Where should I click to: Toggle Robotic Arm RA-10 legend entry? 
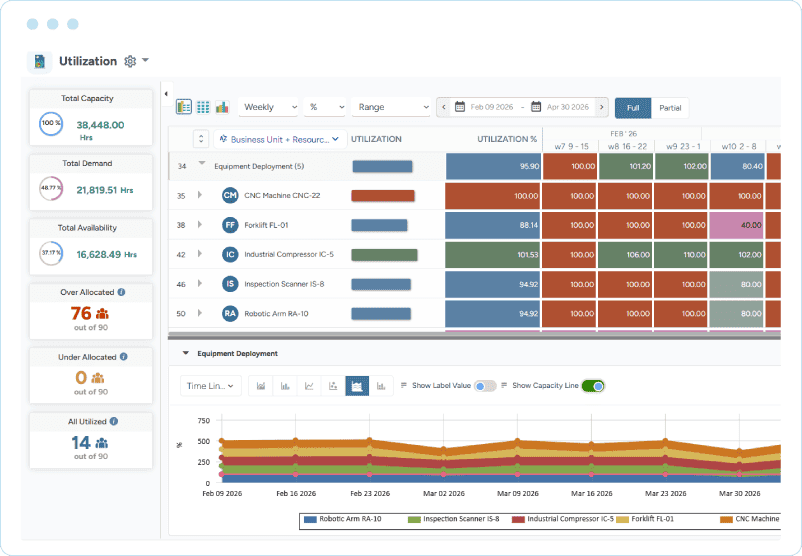[x=343, y=519]
